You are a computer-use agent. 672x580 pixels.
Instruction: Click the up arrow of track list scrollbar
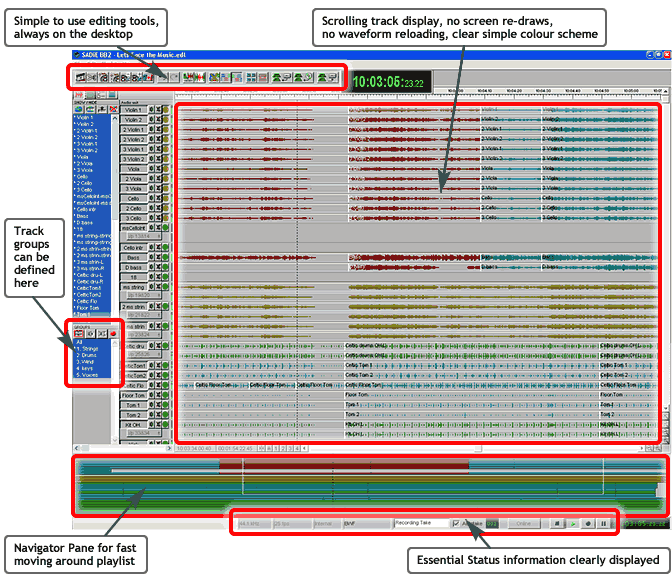pos(114,118)
